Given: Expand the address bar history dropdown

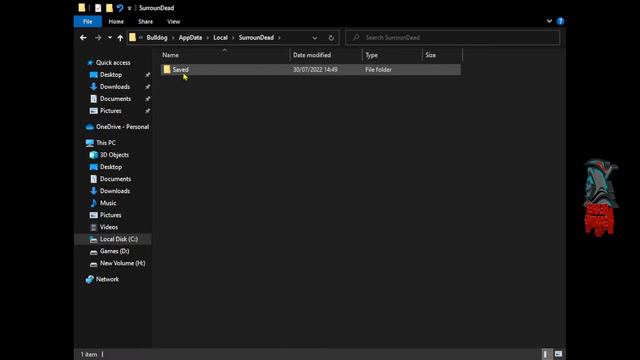Looking at the screenshot, I should click(x=315, y=38).
